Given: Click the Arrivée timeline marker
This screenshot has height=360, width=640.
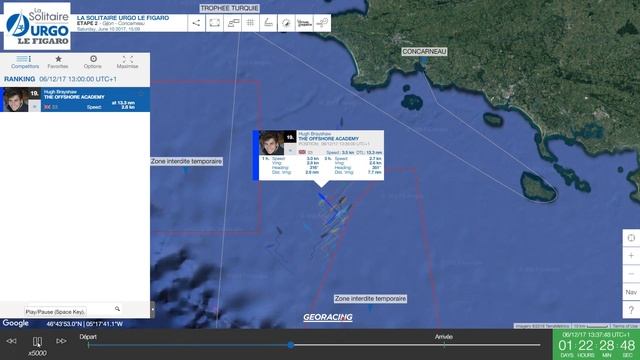Looking at the screenshot, I should [444, 337].
